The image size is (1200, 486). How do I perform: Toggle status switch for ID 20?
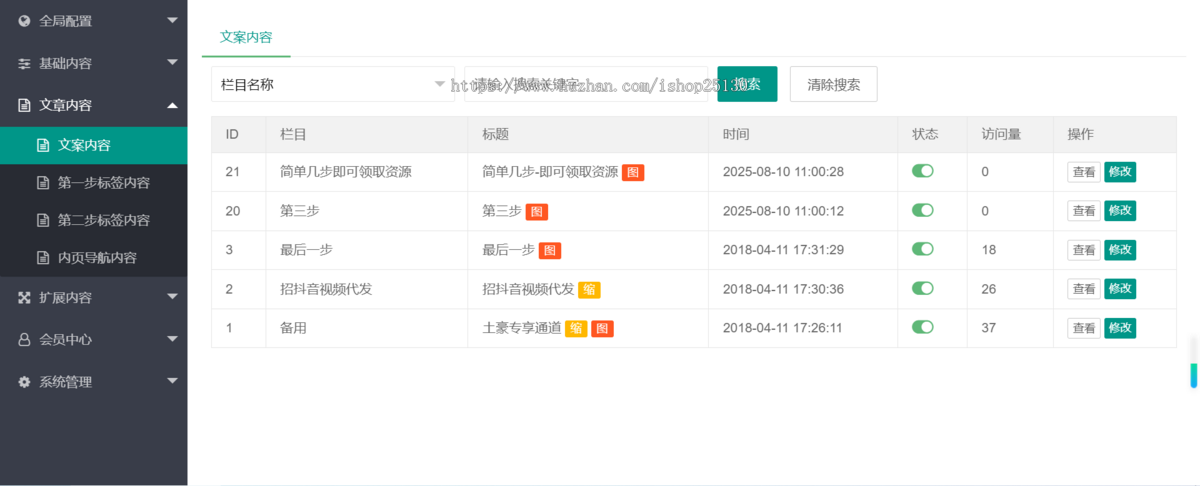[x=923, y=210]
